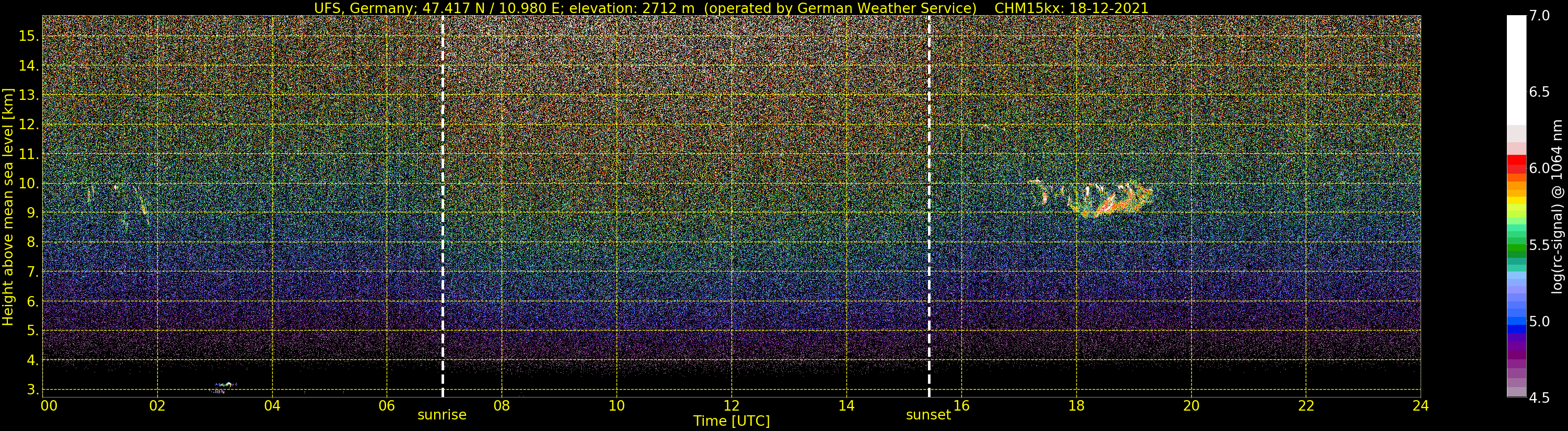Click colorbar value "6.5"

coord(1539,92)
